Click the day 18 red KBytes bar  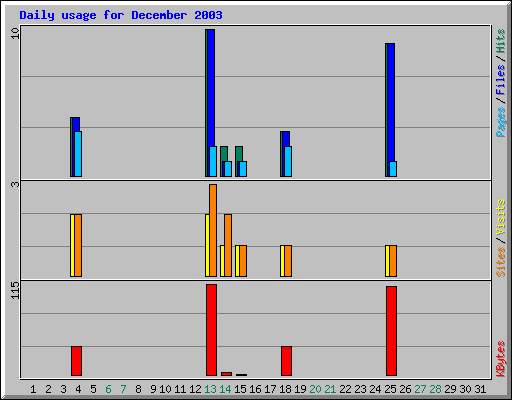[286, 361]
